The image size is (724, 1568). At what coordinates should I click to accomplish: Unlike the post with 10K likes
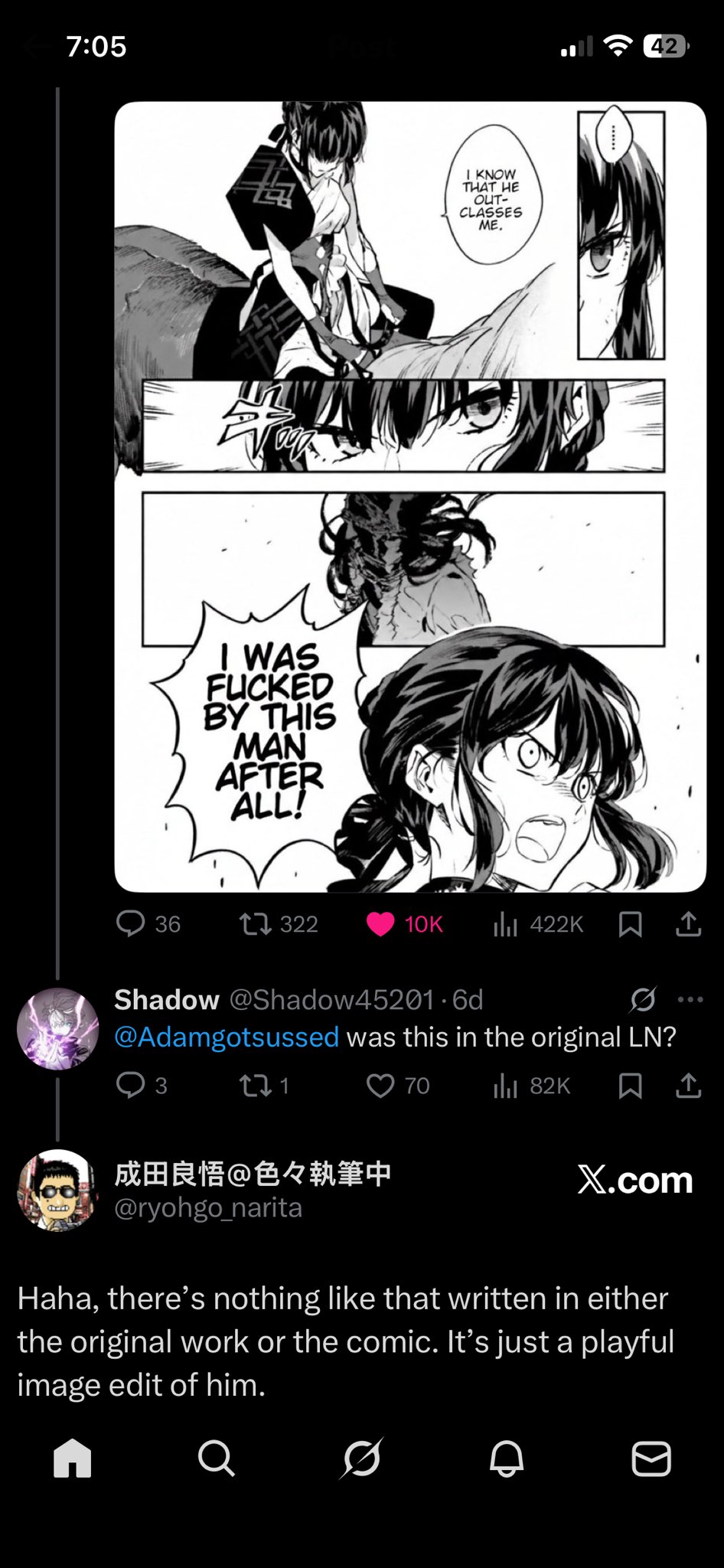[x=405, y=924]
